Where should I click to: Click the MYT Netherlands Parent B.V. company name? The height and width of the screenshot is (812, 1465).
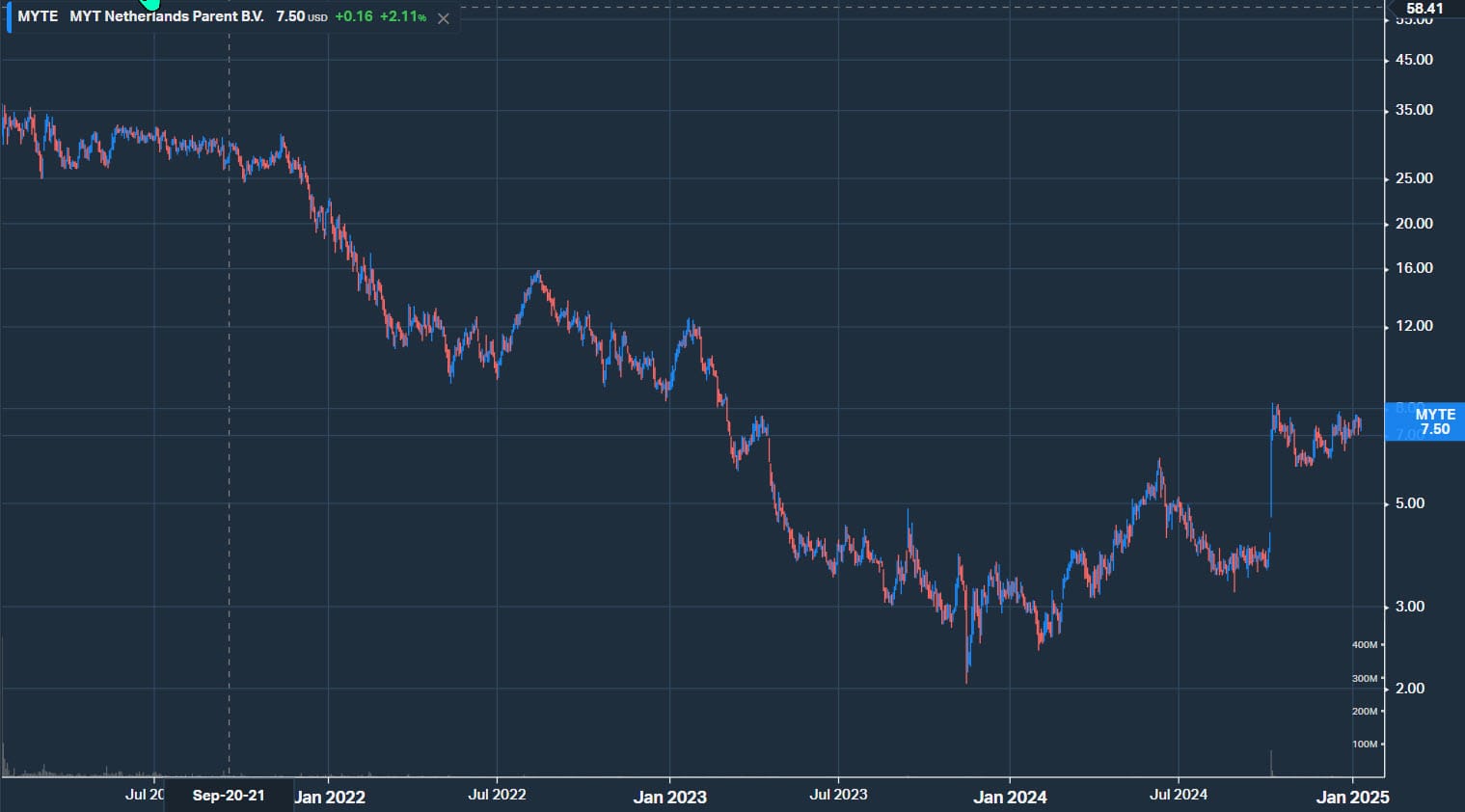click(x=167, y=16)
